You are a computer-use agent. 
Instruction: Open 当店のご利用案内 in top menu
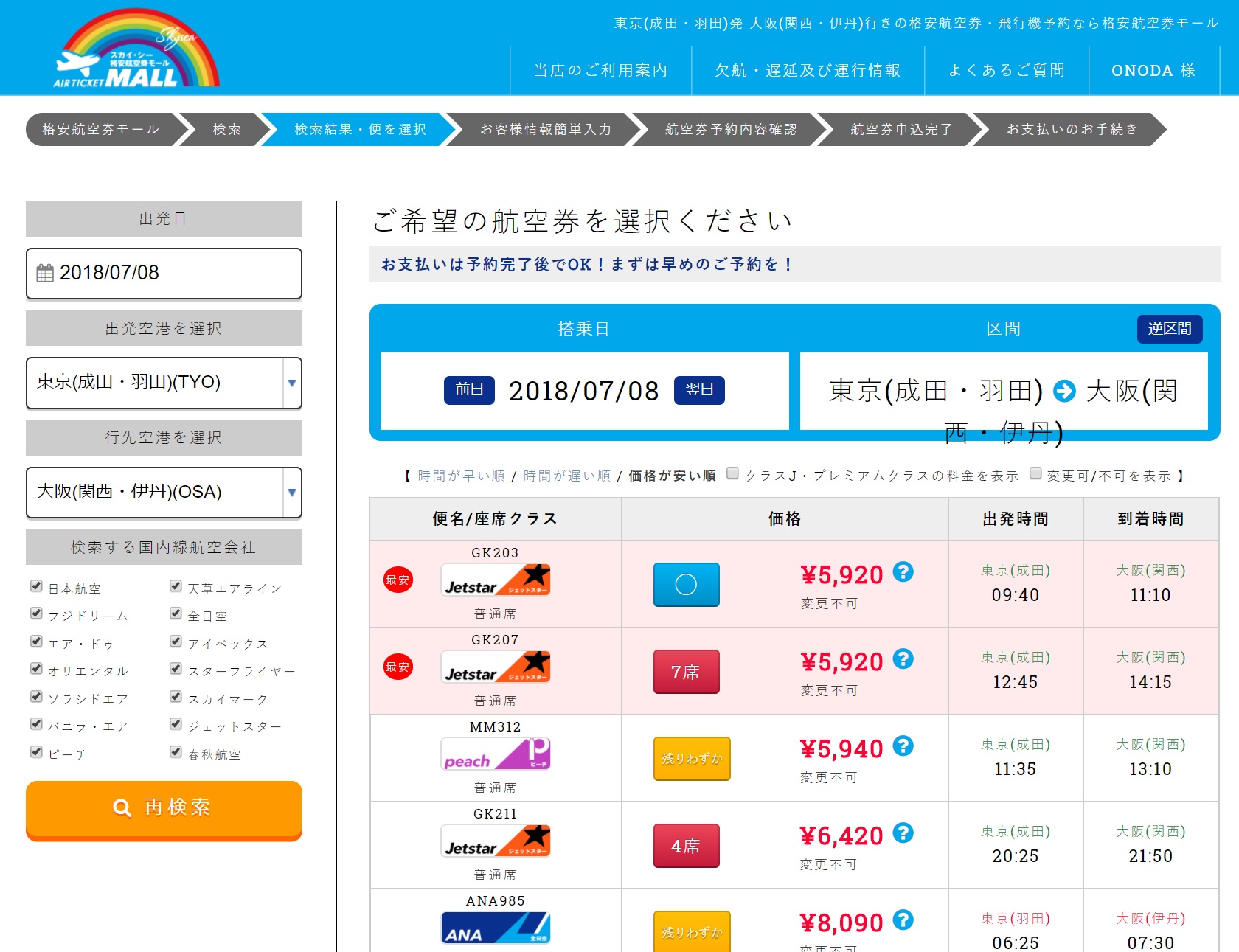tap(600, 71)
